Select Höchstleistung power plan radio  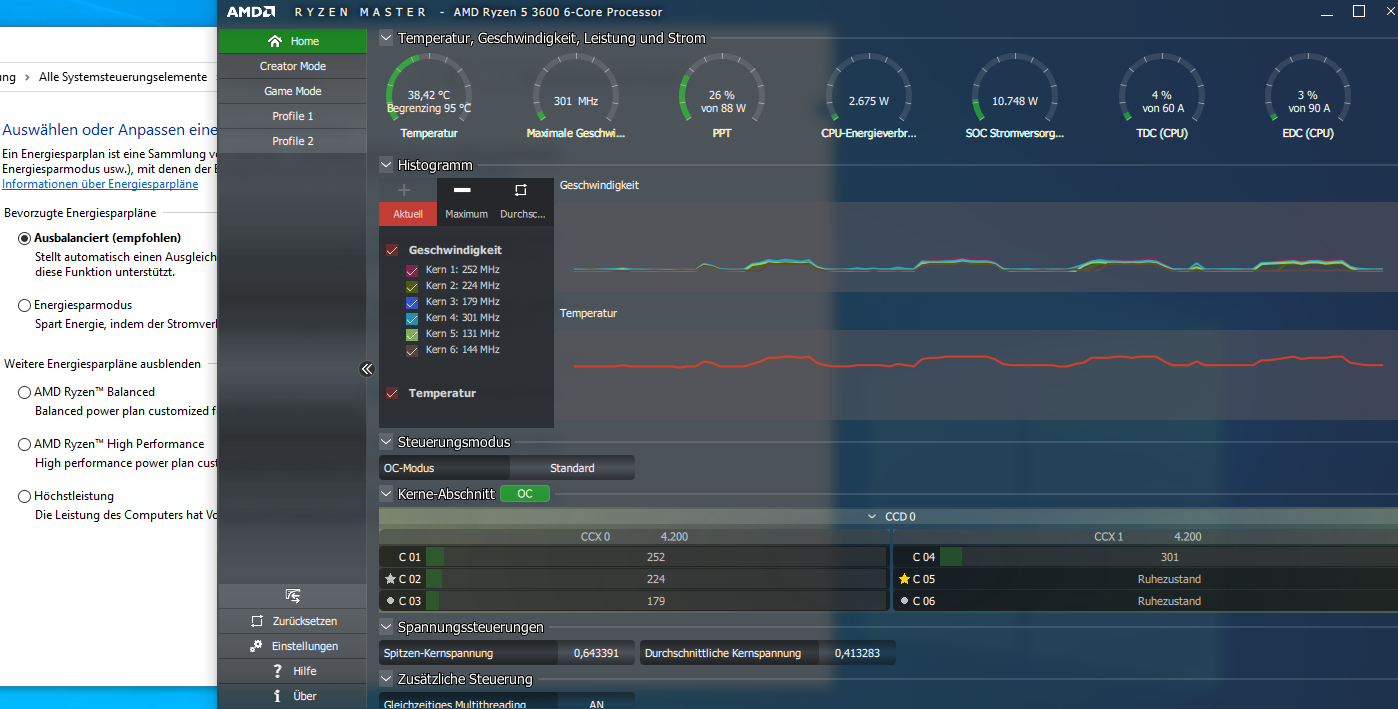click(x=24, y=496)
